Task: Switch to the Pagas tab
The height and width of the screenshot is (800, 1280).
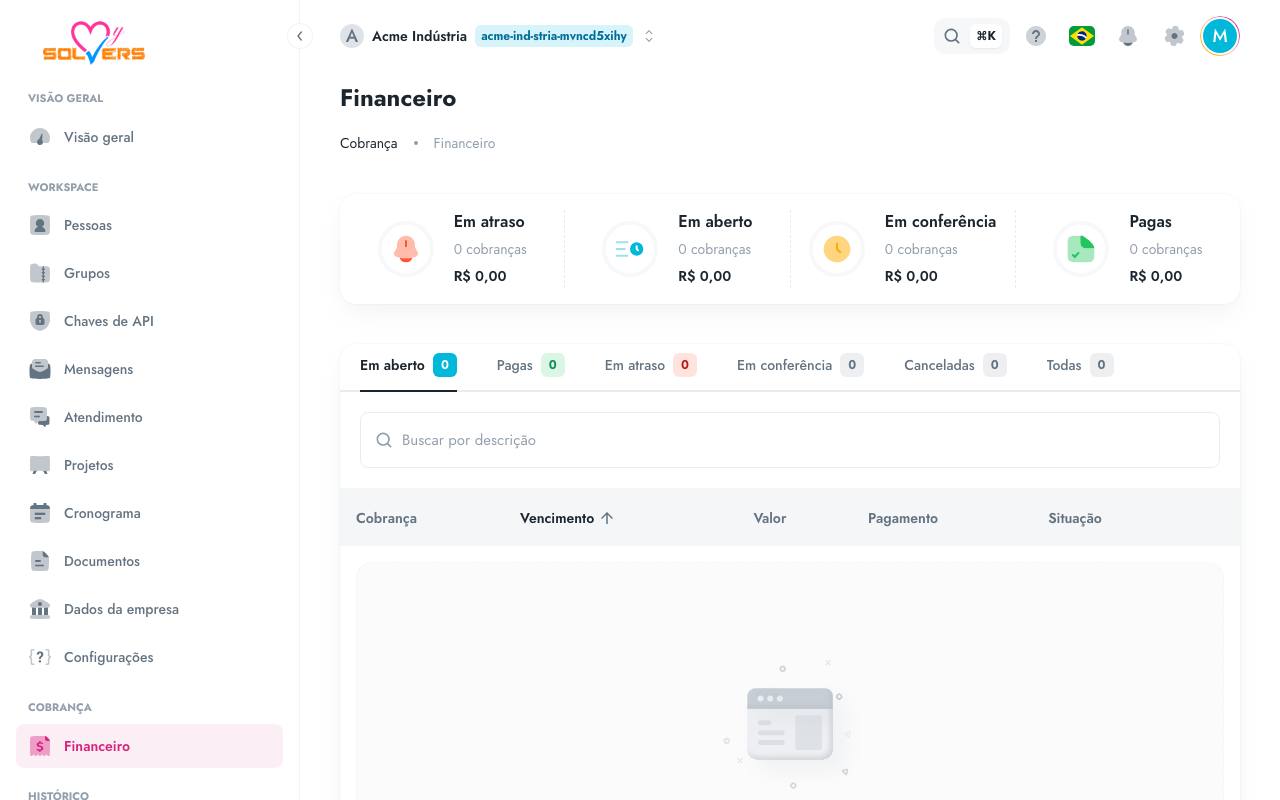Action: 530,365
